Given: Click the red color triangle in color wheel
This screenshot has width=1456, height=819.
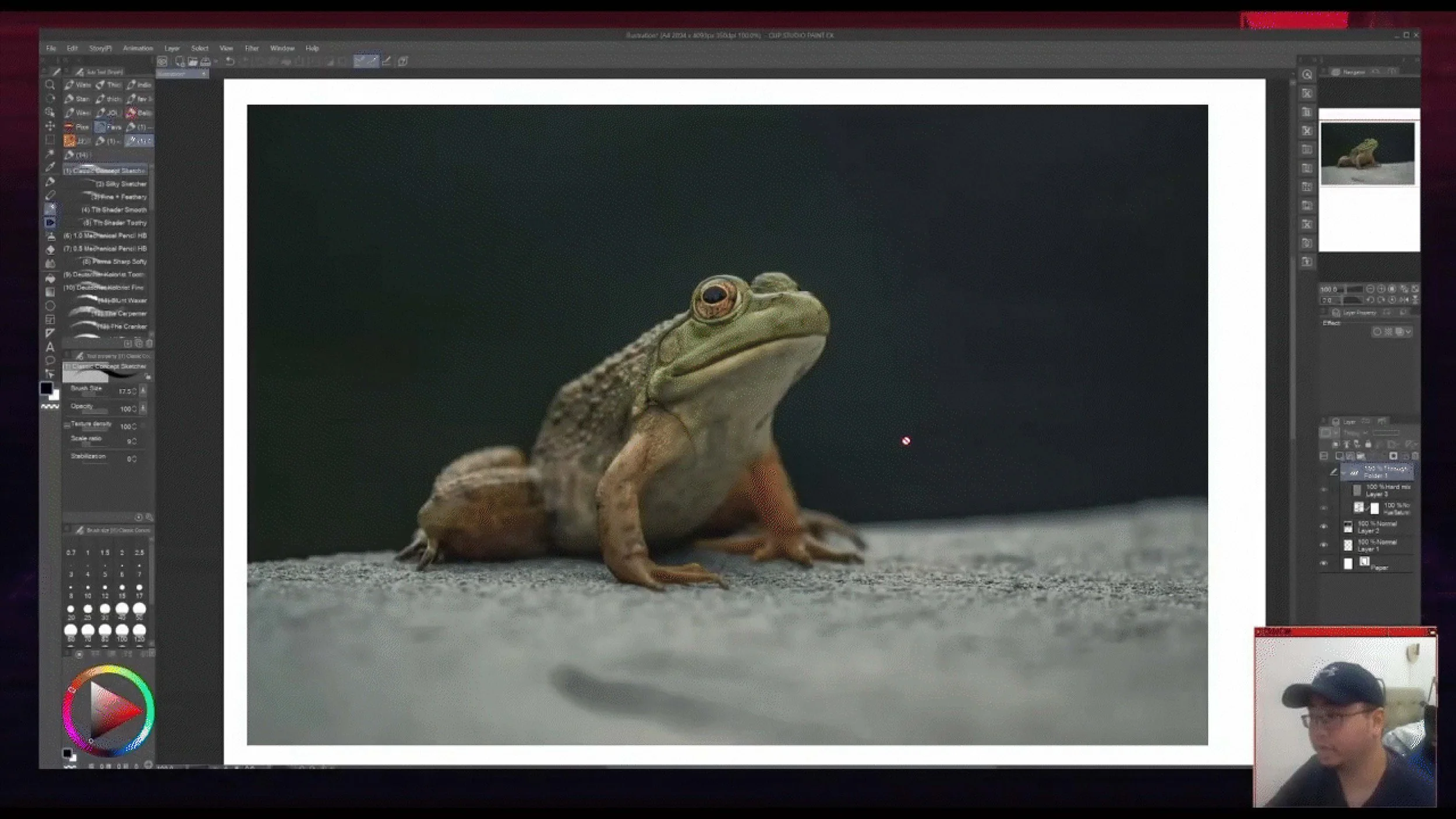Looking at the screenshot, I should (x=116, y=710).
